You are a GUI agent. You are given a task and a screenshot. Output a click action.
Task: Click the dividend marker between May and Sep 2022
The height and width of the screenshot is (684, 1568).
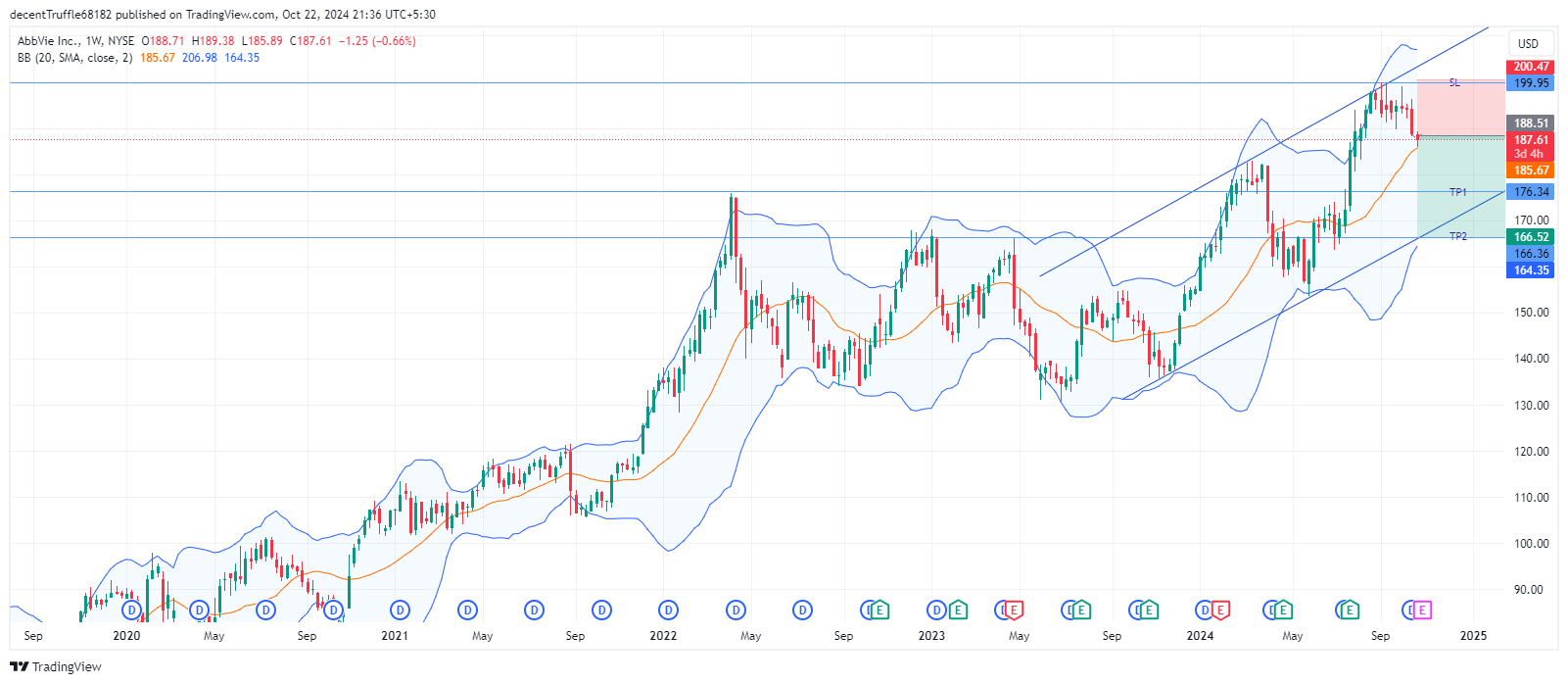tap(802, 611)
